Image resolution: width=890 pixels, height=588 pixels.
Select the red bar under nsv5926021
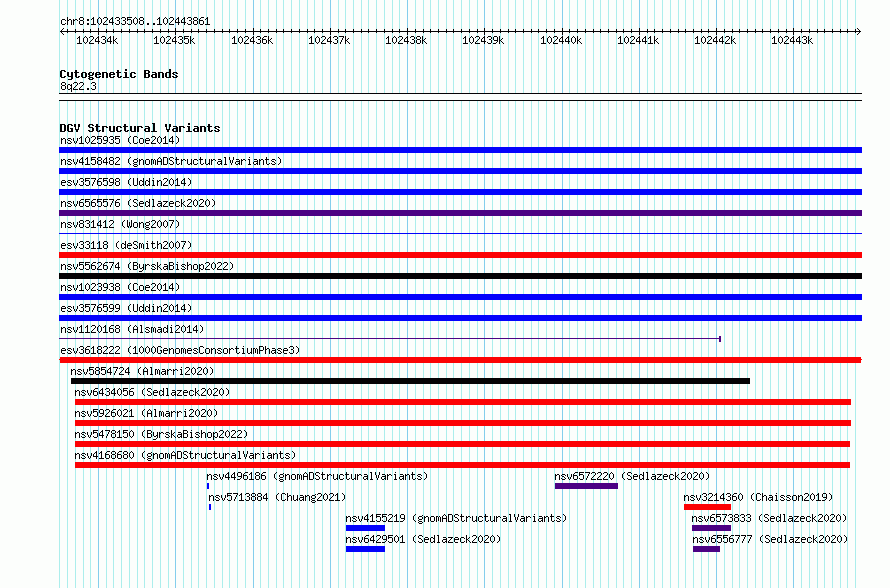pyautogui.click(x=463, y=423)
